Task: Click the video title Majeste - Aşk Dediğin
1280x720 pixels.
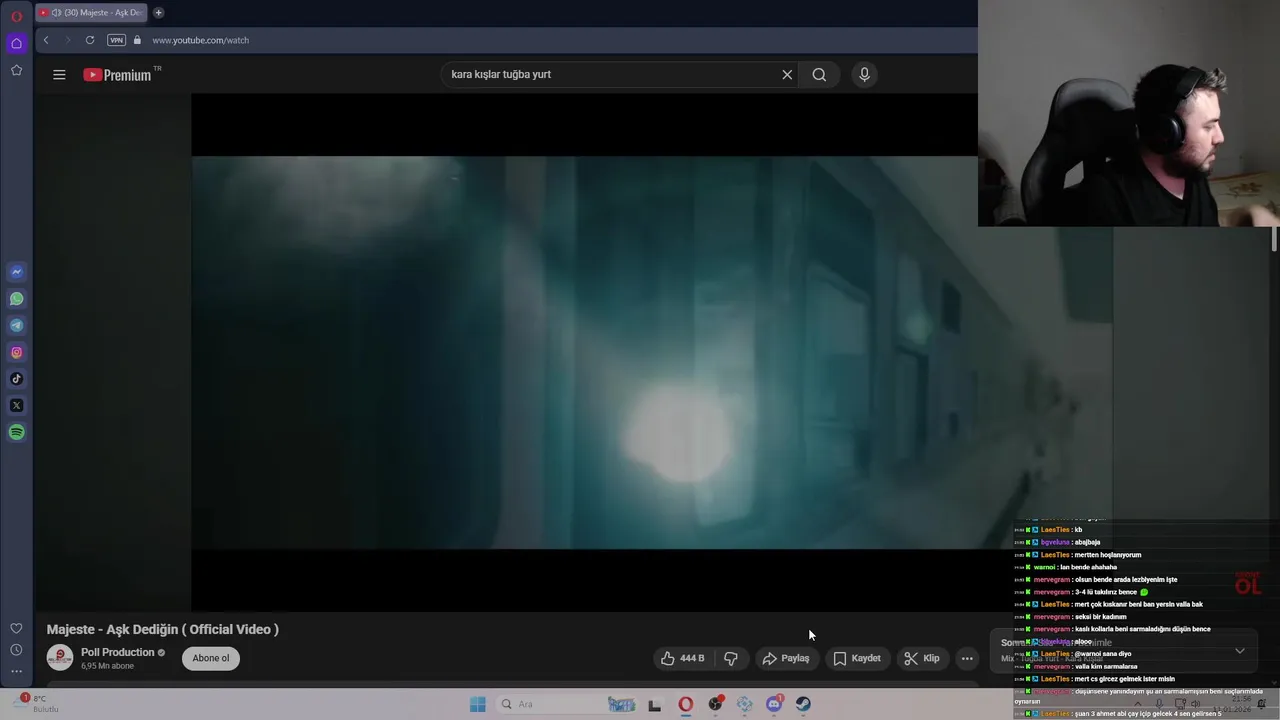Action: (163, 629)
